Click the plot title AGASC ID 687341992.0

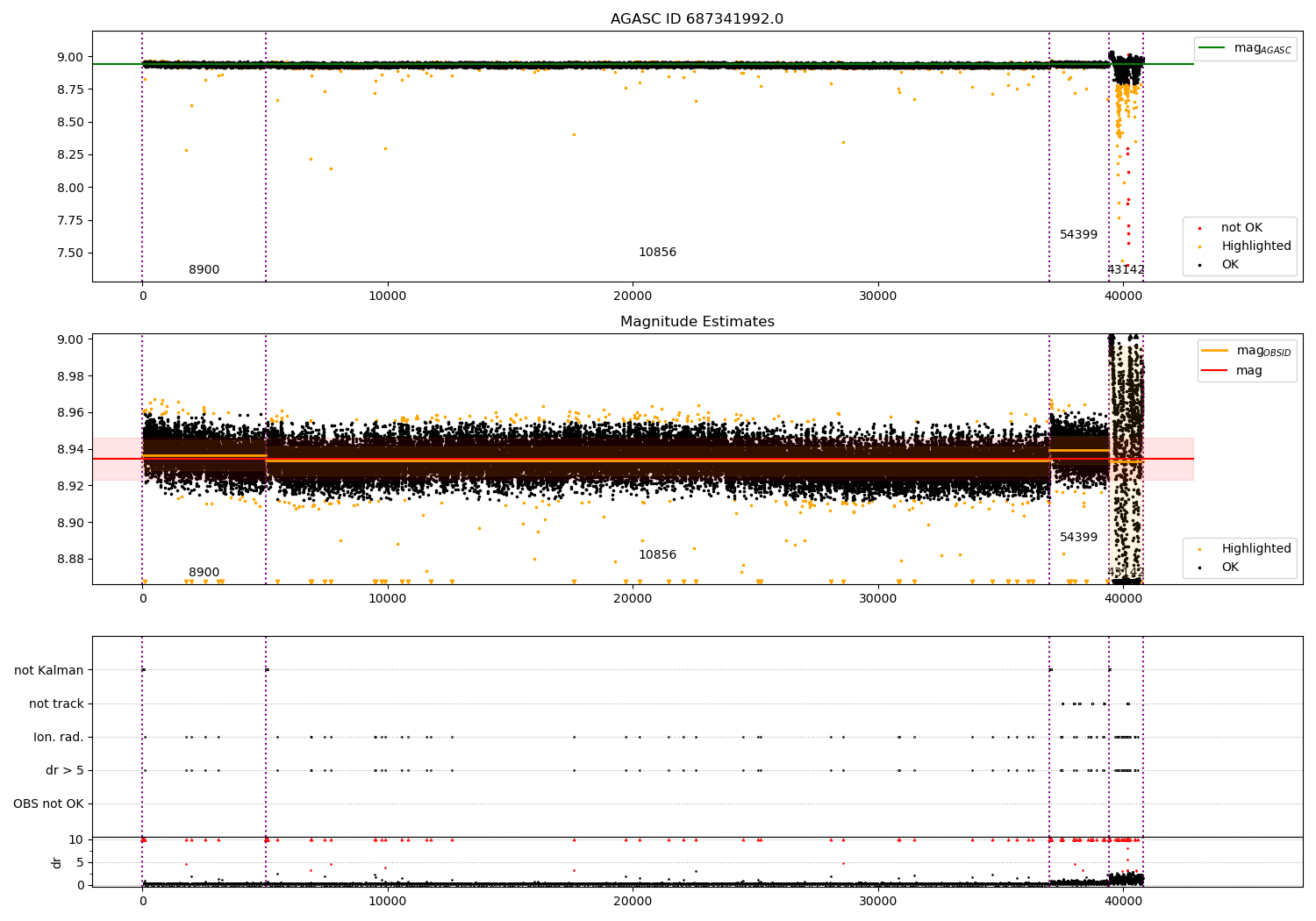(x=697, y=19)
